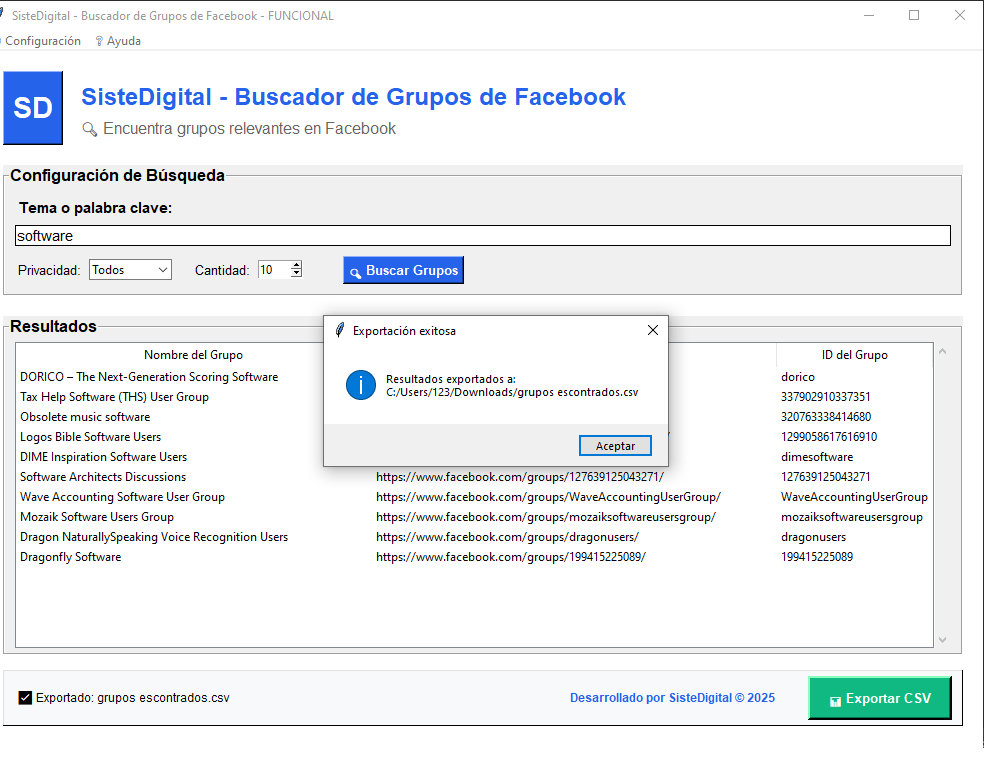984x768 pixels.
Task: Click the WaveAccountingUserGroup URL cell
Action: tap(548, 497)
